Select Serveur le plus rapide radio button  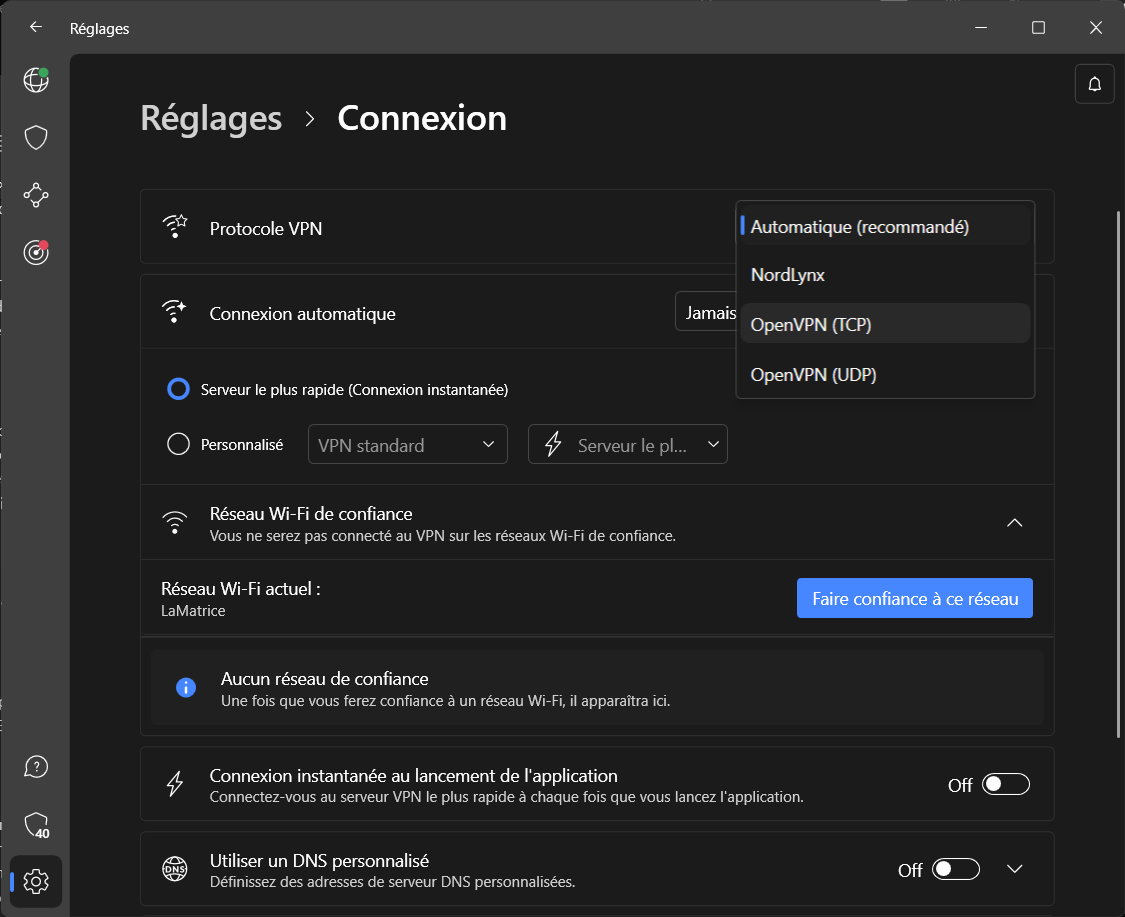(x=179, y=389)
